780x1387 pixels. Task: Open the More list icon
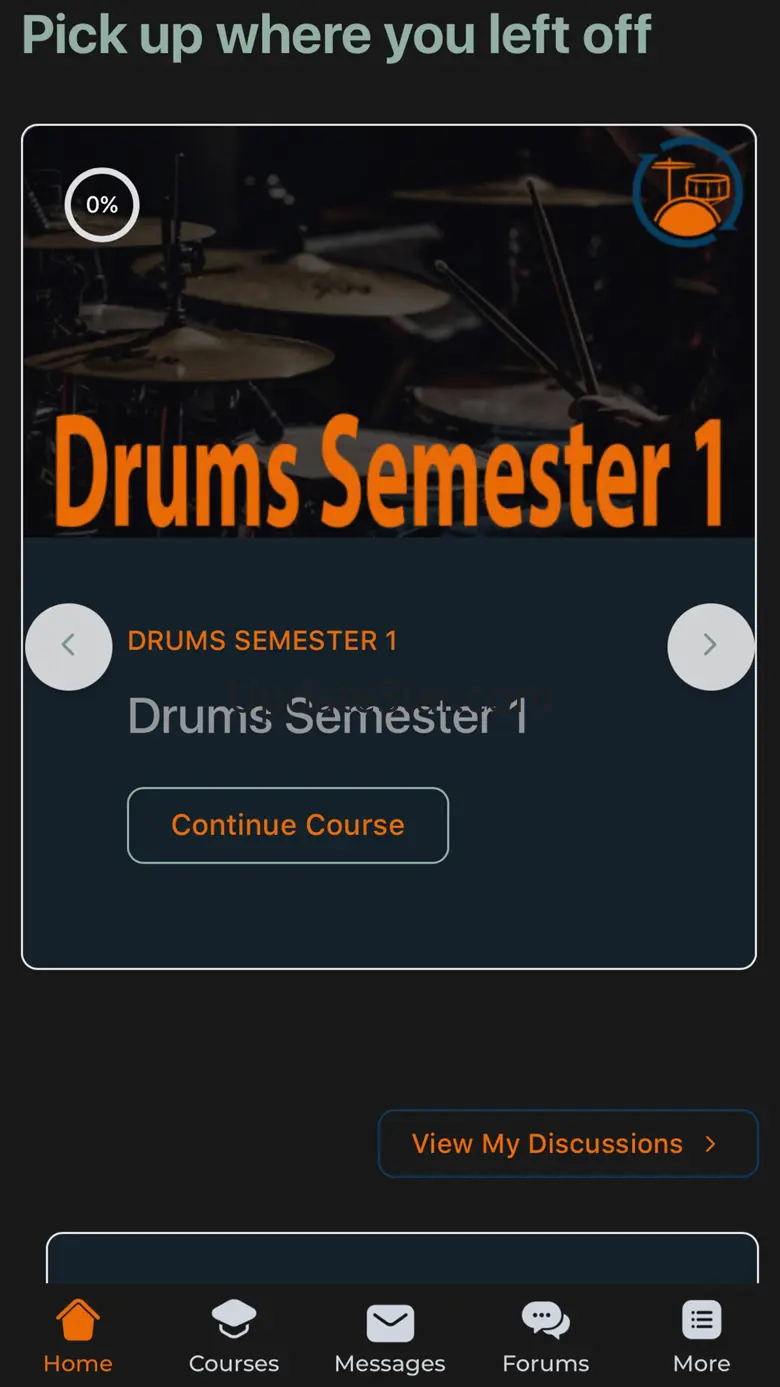coord(702,1320)
